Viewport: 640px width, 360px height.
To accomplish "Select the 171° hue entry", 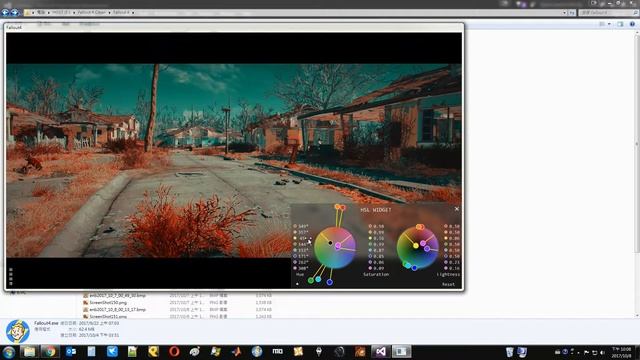I will pos(301,256).
